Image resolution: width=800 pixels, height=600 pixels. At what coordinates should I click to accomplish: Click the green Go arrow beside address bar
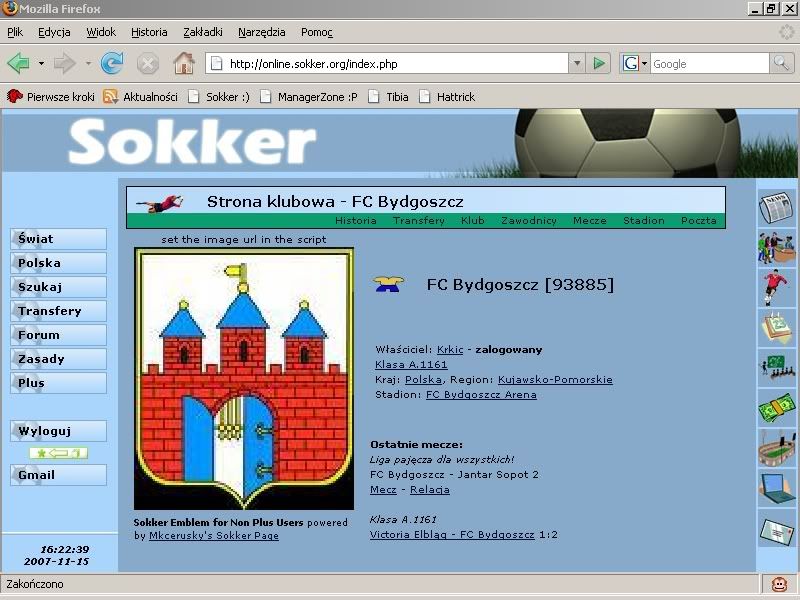(599, 64)
